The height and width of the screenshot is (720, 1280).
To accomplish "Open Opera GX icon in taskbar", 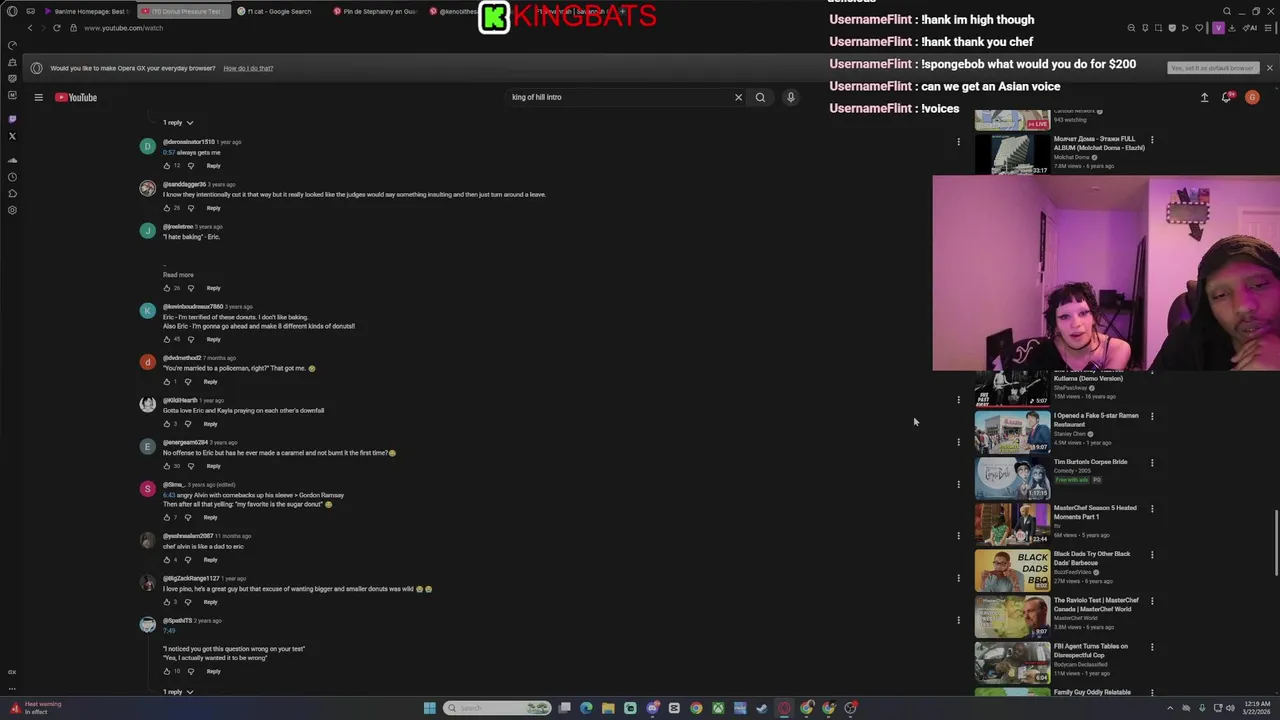I will tap(784, 708).
